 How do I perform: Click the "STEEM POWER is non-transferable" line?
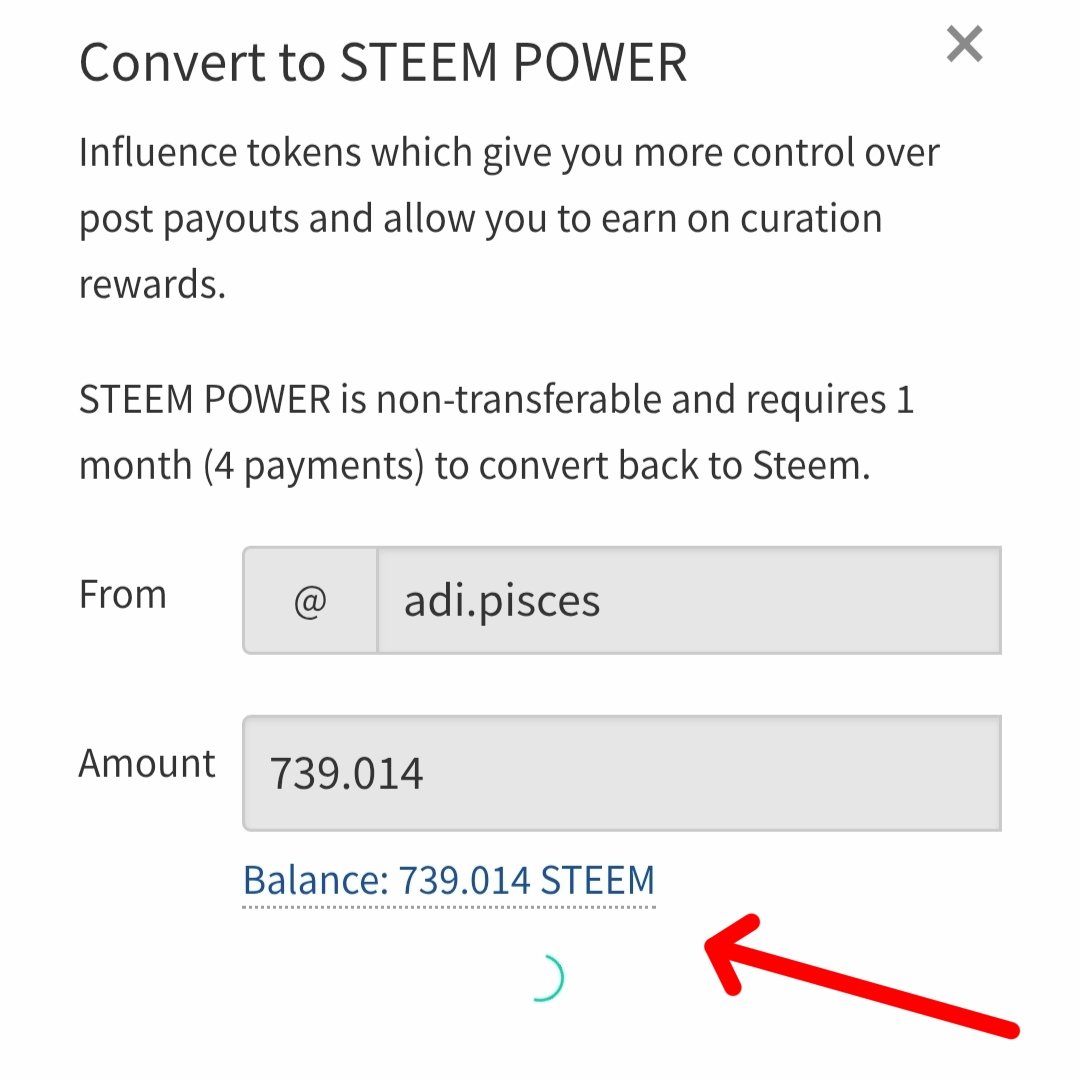point(496,400)
